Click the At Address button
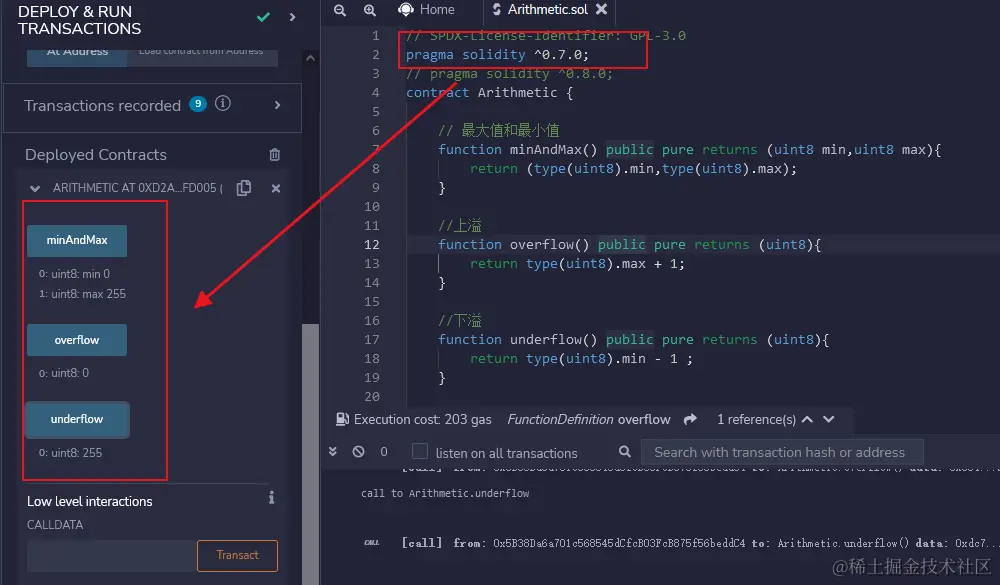1000x585 pixels. pyautogui.click(x=77, y=56)
